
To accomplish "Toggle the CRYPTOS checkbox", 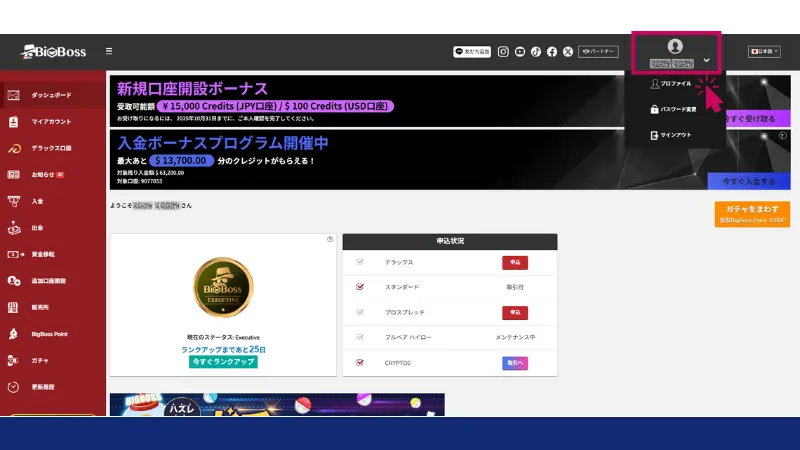I will [360, 363].
